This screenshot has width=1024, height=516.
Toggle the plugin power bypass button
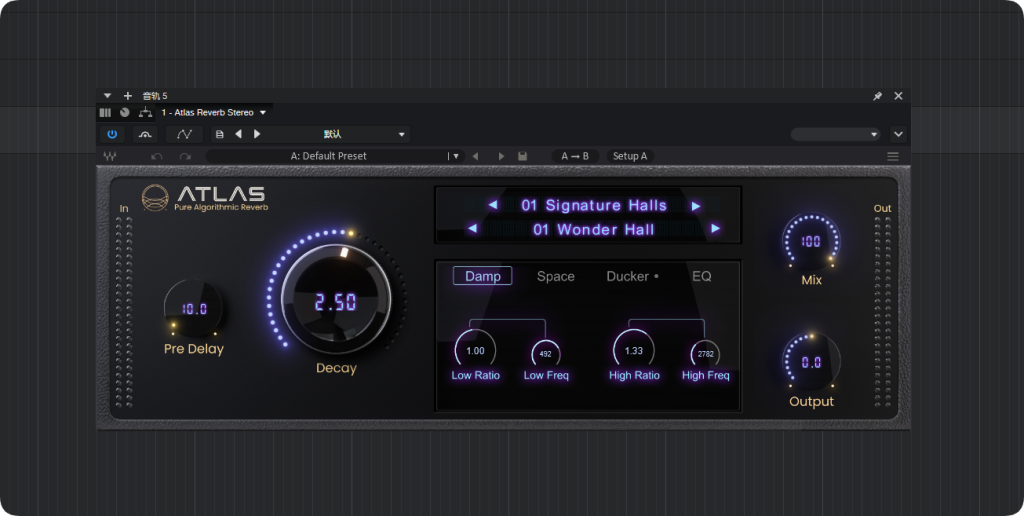click(x=112, y=134)
